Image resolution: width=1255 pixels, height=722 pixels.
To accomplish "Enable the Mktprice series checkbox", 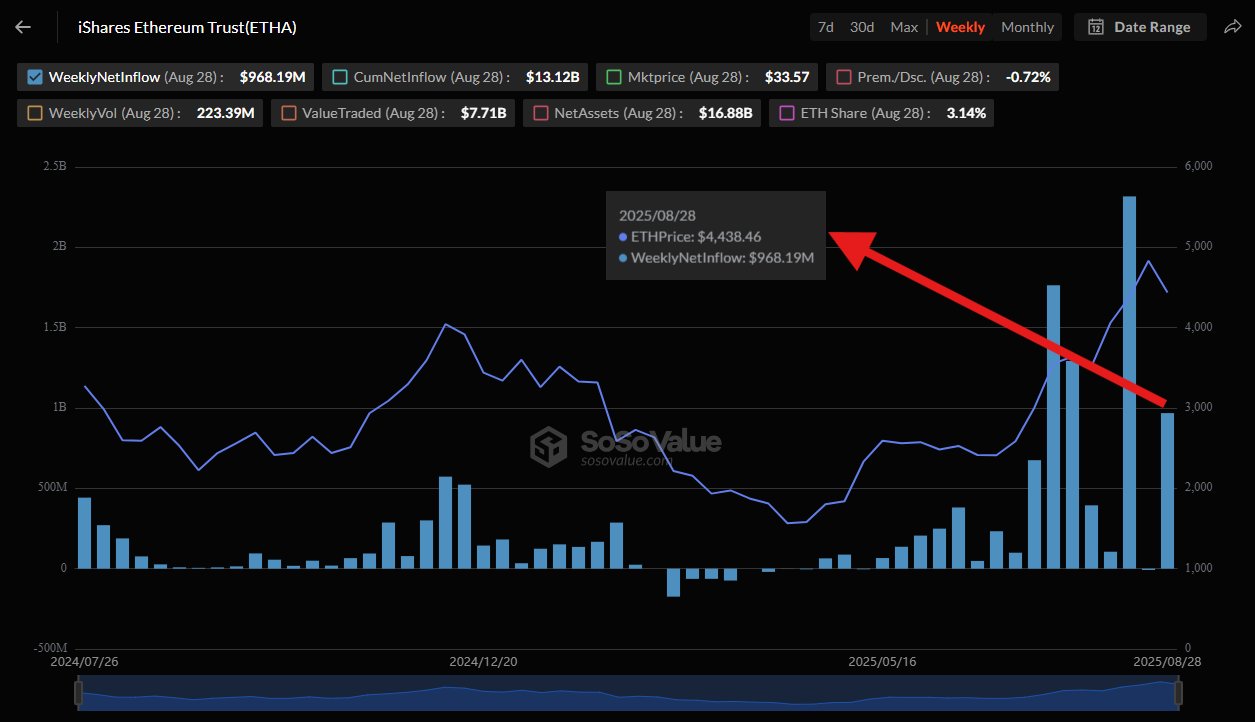I will (613, 77).
